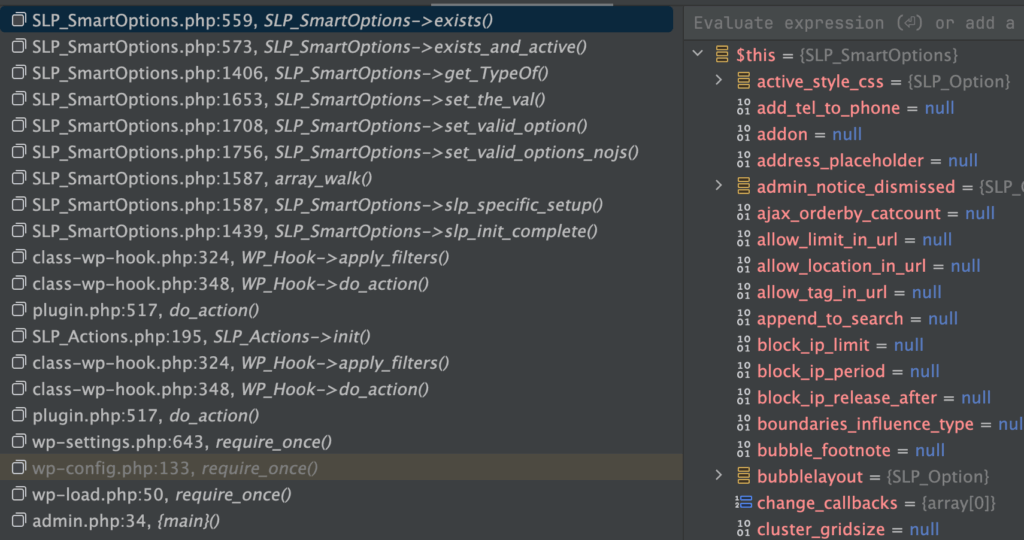Click object icon beside $this variable

722,54
